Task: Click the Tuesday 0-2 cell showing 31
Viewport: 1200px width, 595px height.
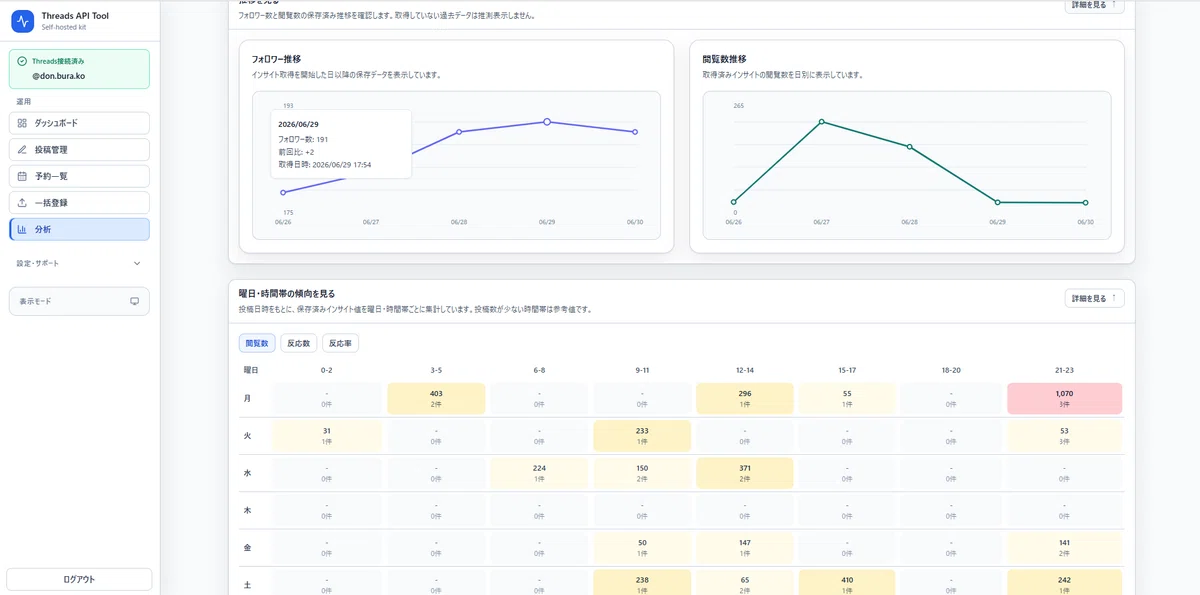Action: tap(327, 435)
